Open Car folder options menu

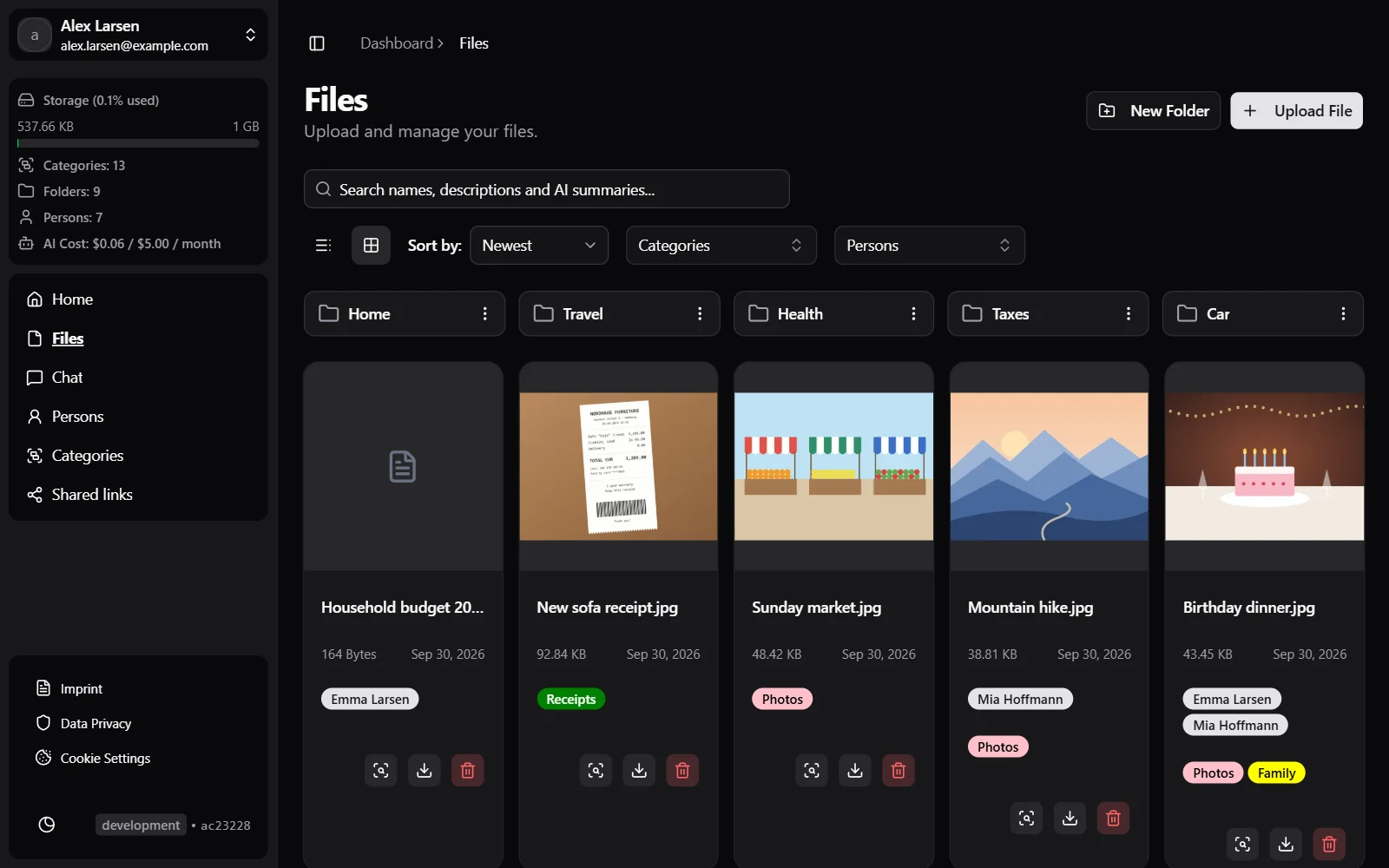click(1343, 313)
